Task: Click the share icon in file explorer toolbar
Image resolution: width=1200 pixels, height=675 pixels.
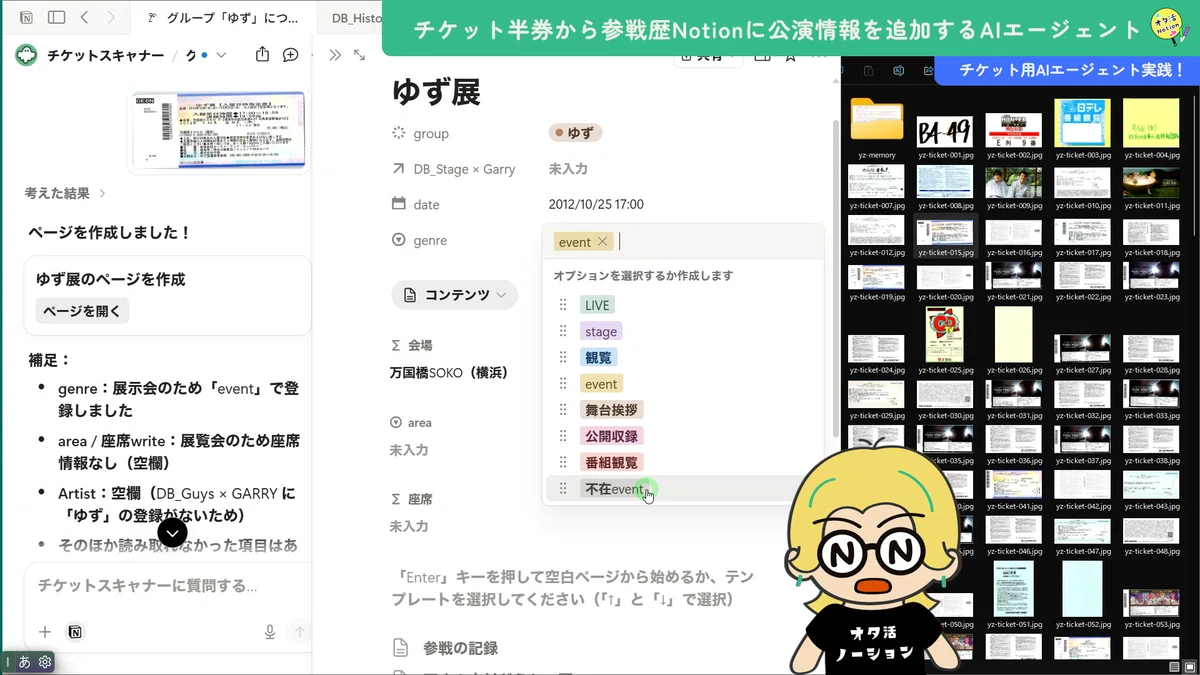Action: point(929,70)
